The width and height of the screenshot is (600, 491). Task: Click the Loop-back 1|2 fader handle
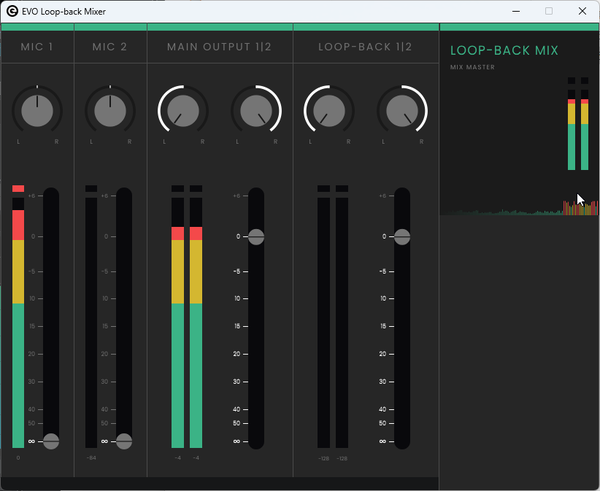coord(402,237)
